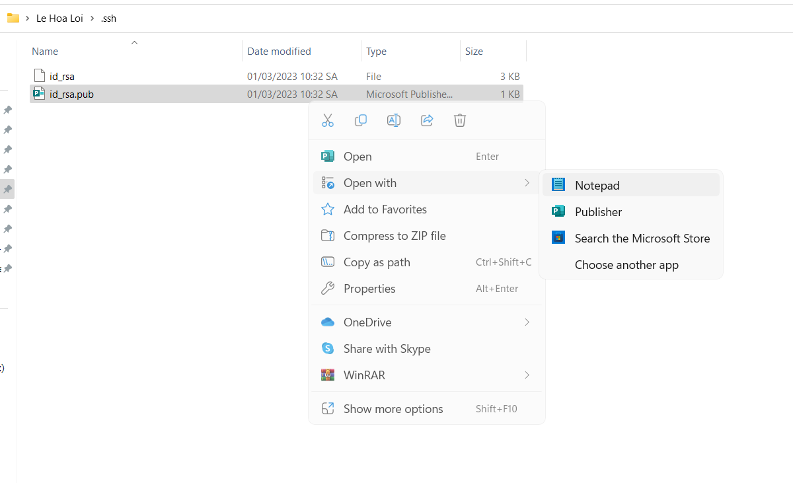The image size is (793, 483).
Task: Click Add to Favorites
Action: 384,209
